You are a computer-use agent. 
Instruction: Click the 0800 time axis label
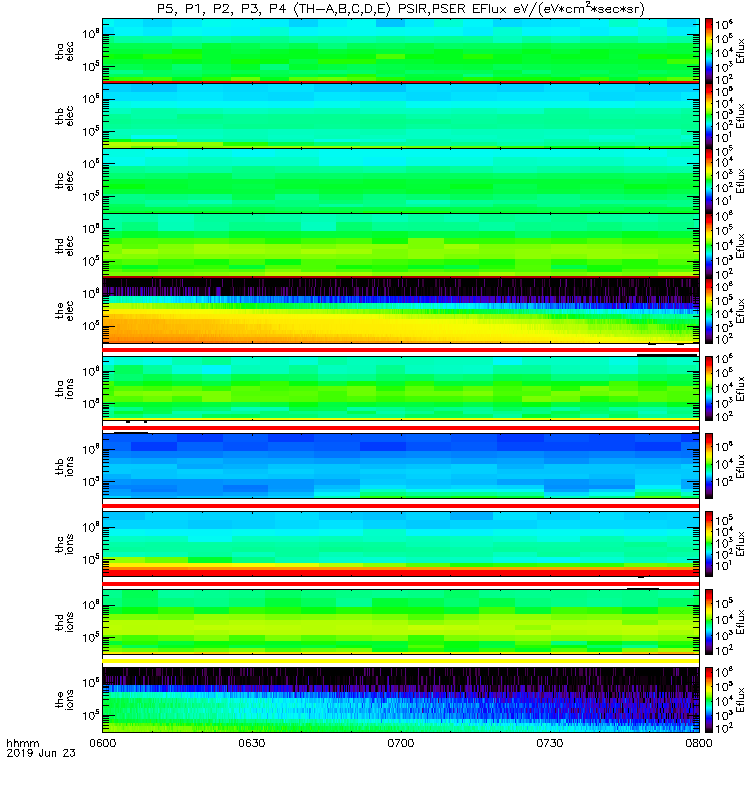coord(698,743)
